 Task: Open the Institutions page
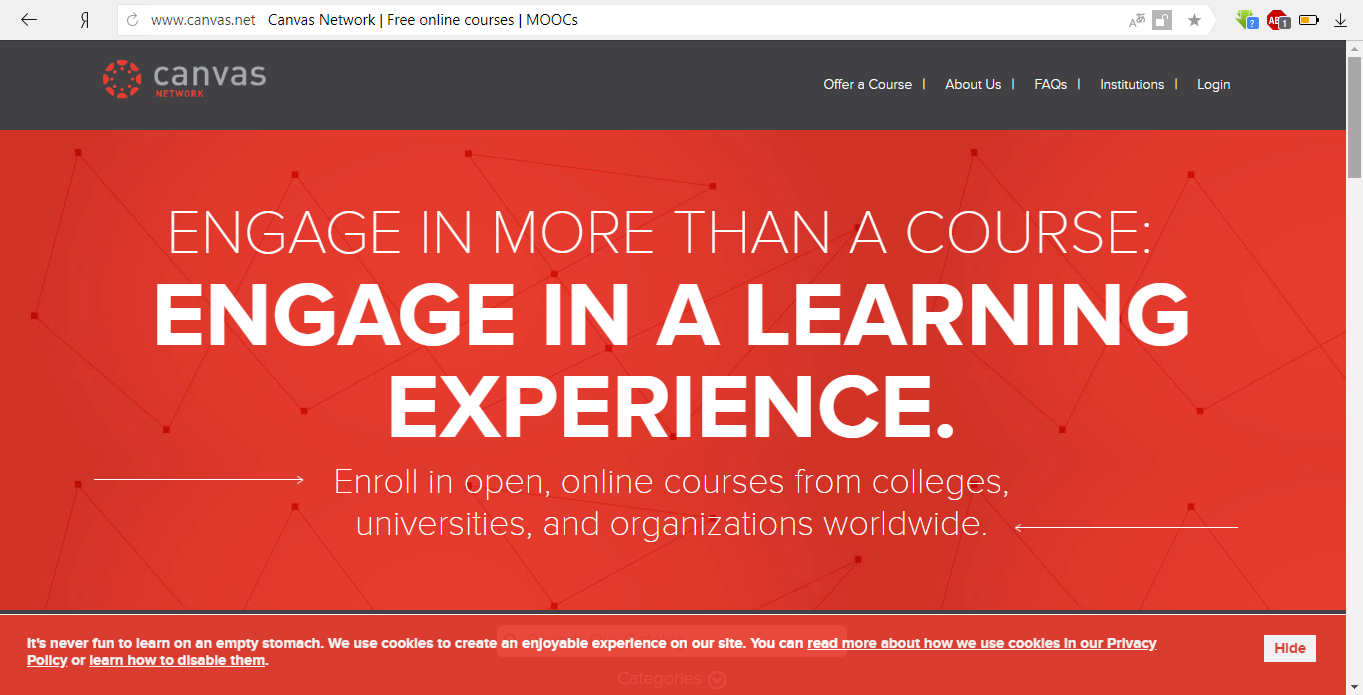(1132, 84)
